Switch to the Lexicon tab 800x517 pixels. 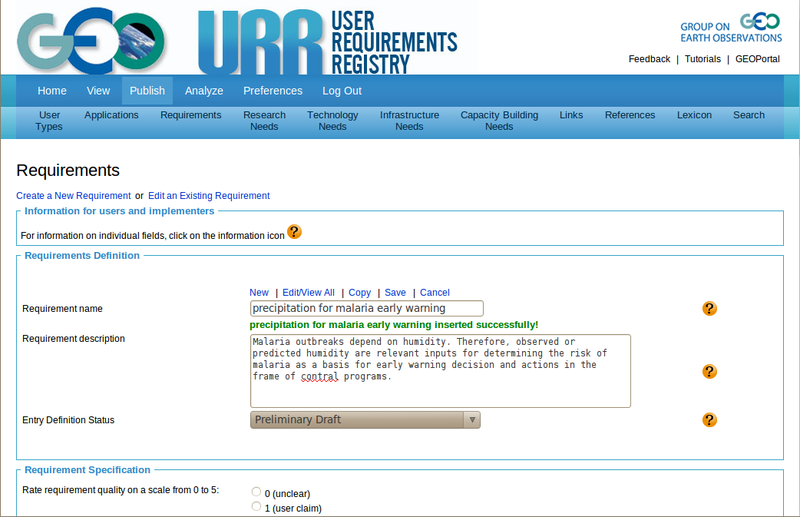(694, 115)
